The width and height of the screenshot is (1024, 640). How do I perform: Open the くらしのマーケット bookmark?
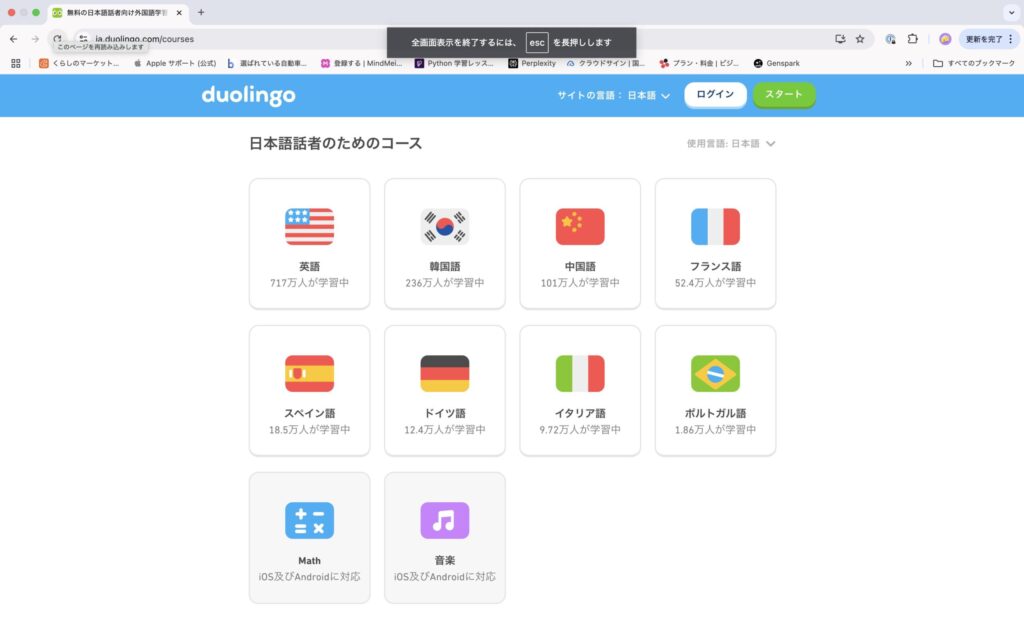tap(79, 63)
